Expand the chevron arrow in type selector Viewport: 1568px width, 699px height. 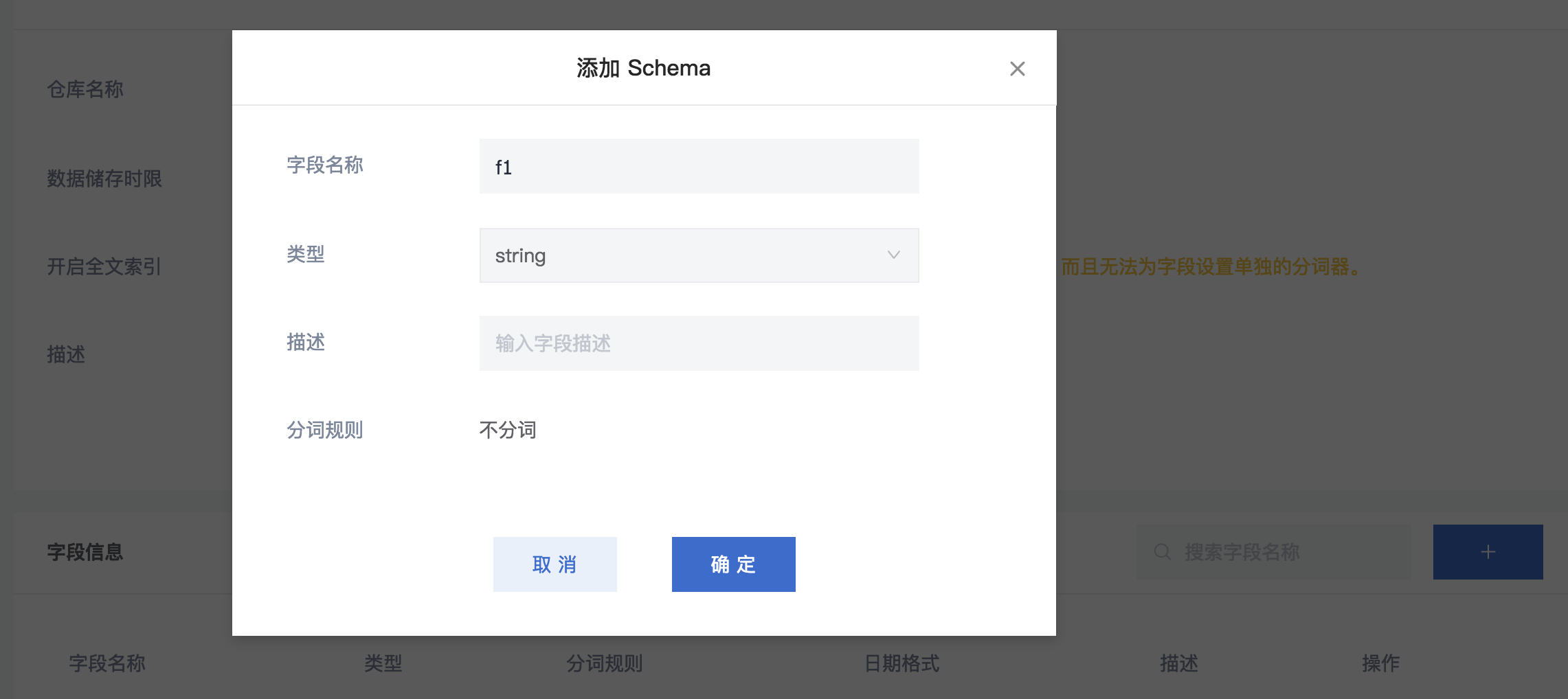(893, 255)
